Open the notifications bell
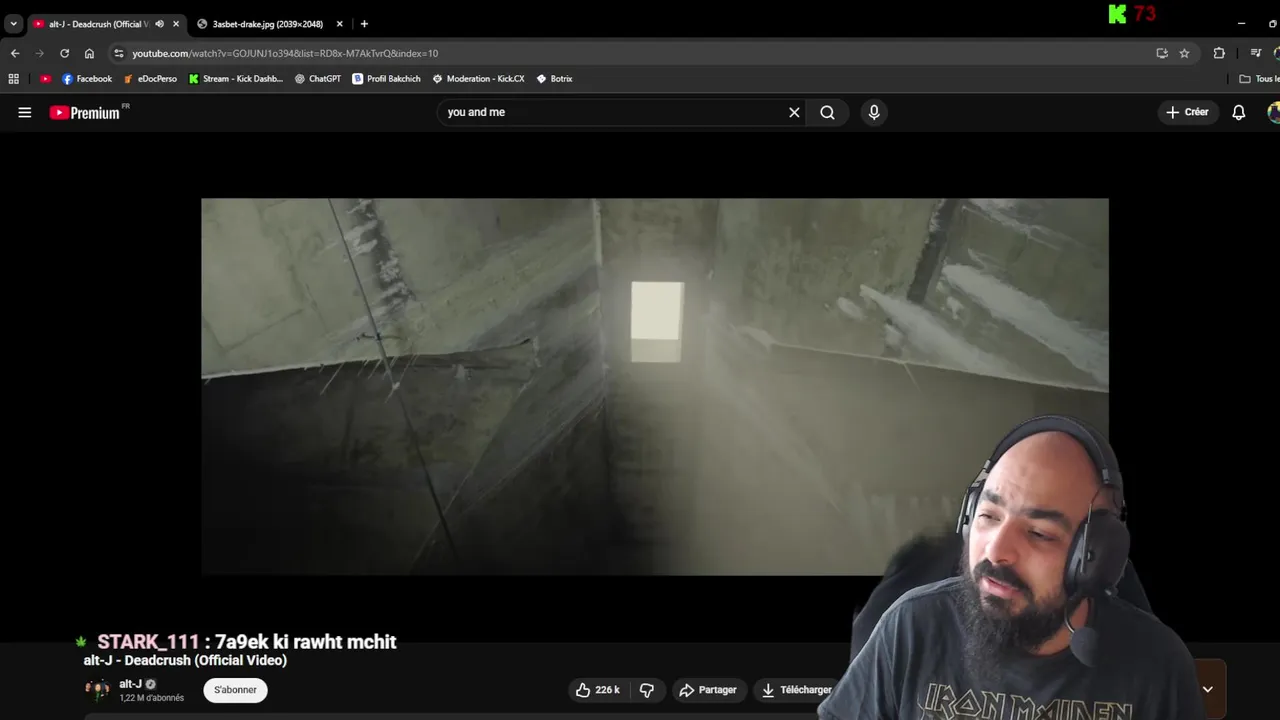The width and height of the screenshot is (1280, 720). point(1239,113)
